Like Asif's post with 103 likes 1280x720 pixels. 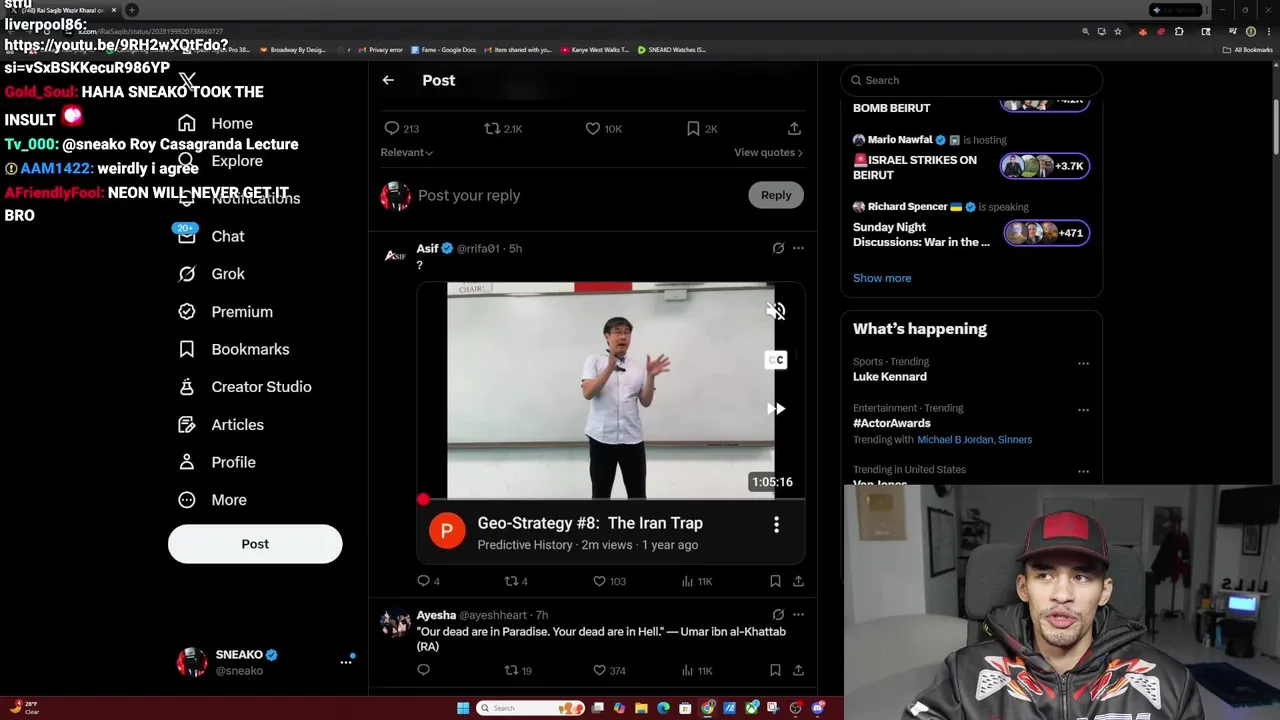[x=609, y=581]
